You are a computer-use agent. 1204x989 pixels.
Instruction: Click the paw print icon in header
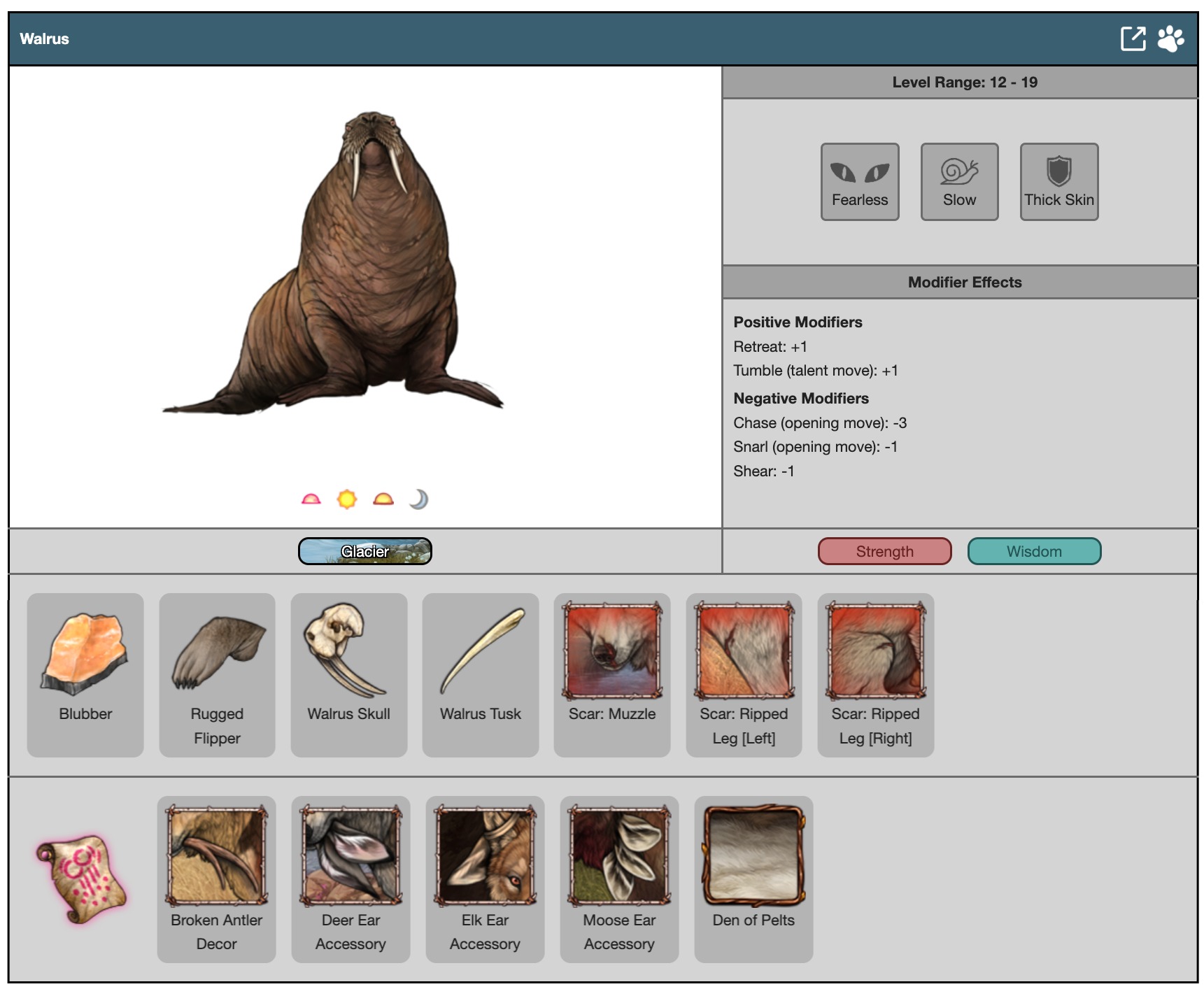coord(1170,38)
